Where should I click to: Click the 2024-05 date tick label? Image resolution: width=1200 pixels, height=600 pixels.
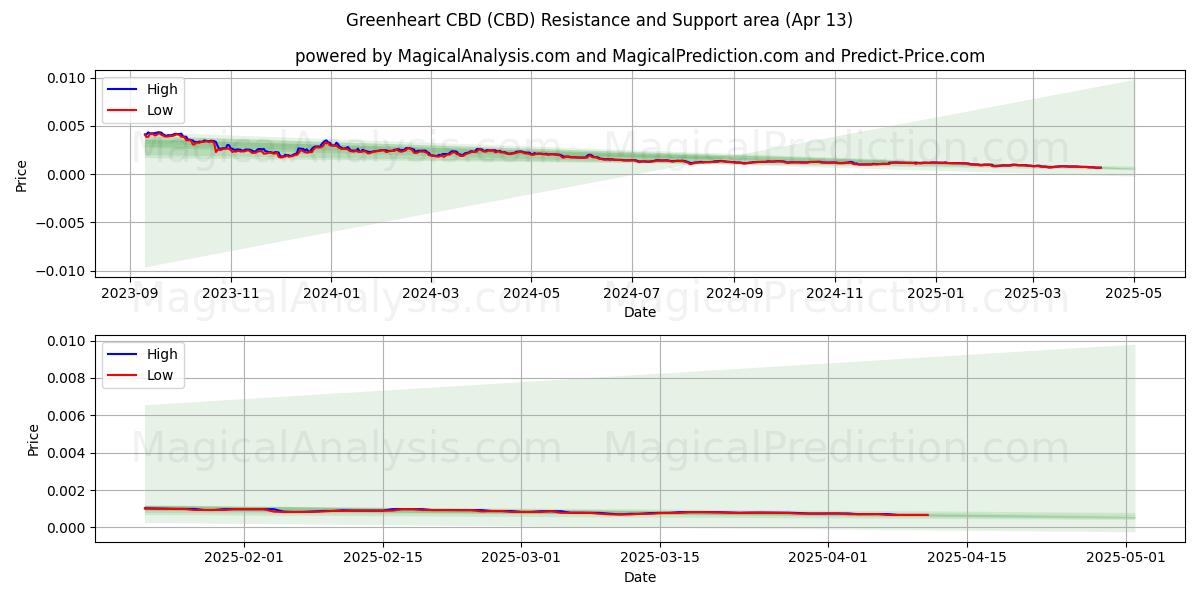[x=531, y=293]
